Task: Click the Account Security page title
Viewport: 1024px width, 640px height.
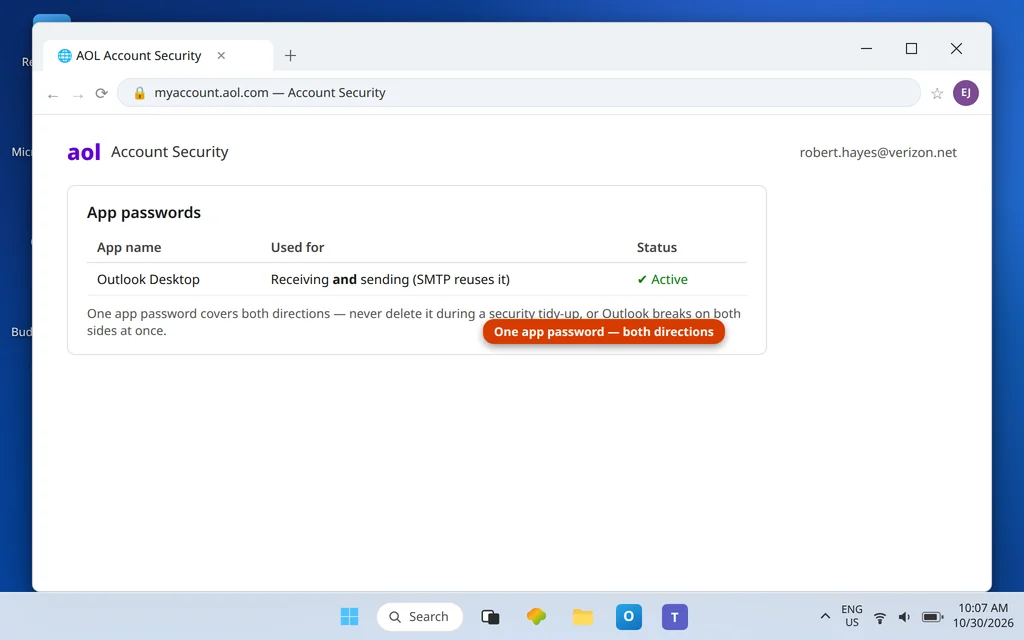Action: [x=170, y=152]
